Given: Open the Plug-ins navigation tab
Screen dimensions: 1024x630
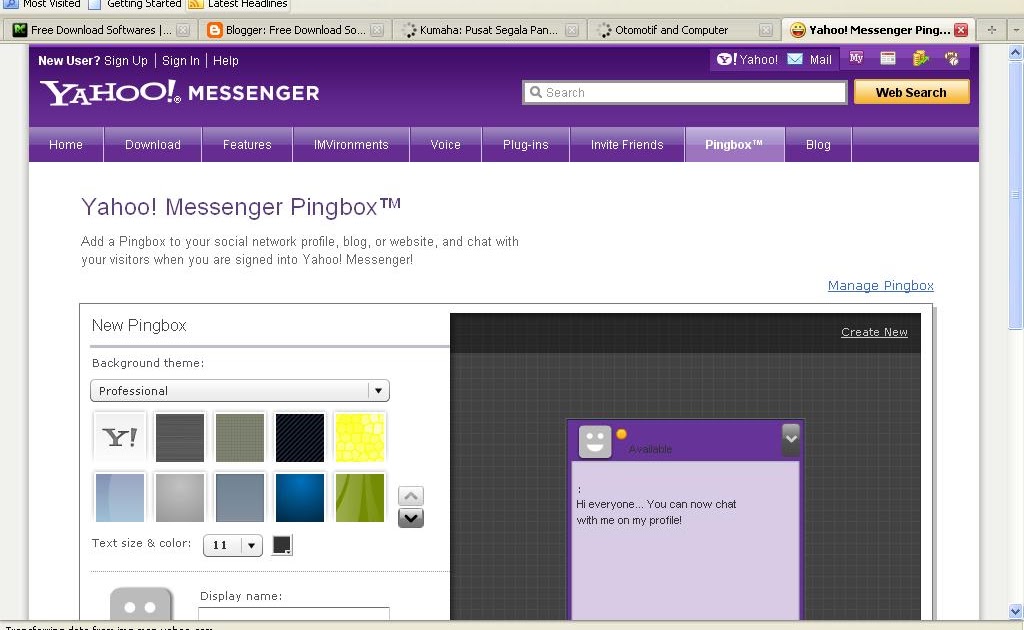Looking at the screenshot, I should [x=526, y=144].
